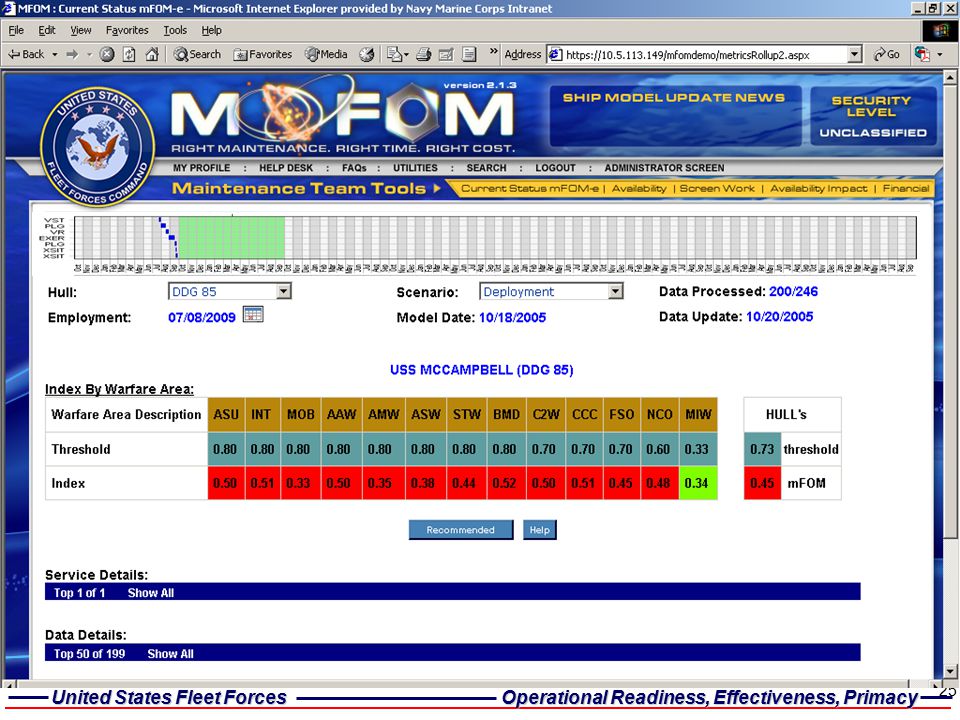
Task: Go to the Home page icon
Action: click(x=152, y=54)
